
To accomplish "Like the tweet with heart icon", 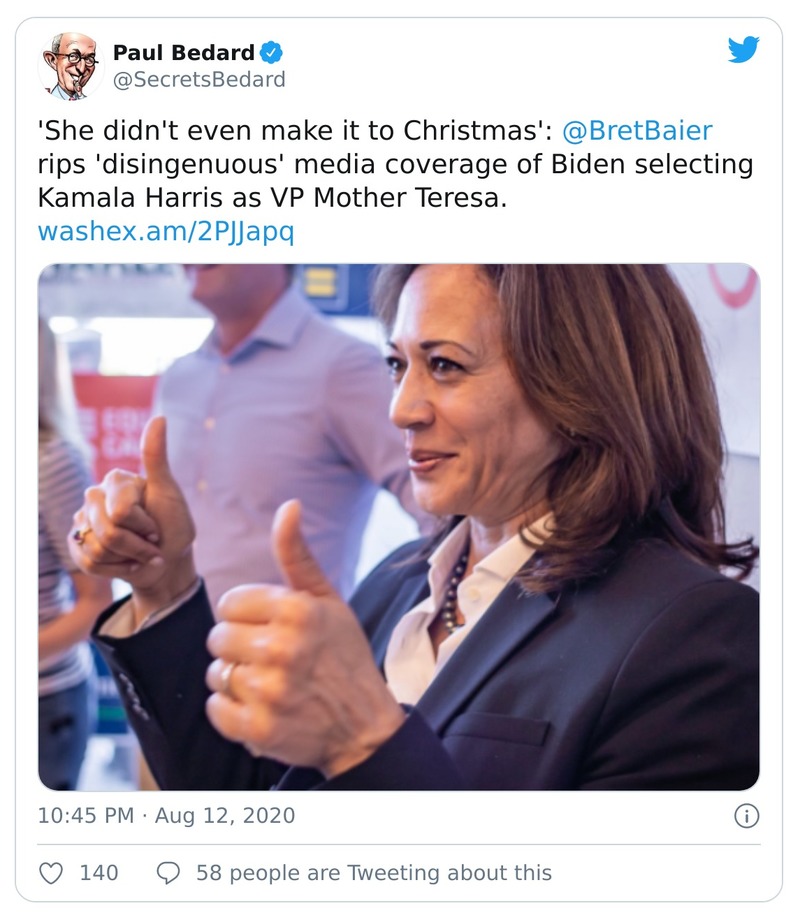I will (51, 873).
